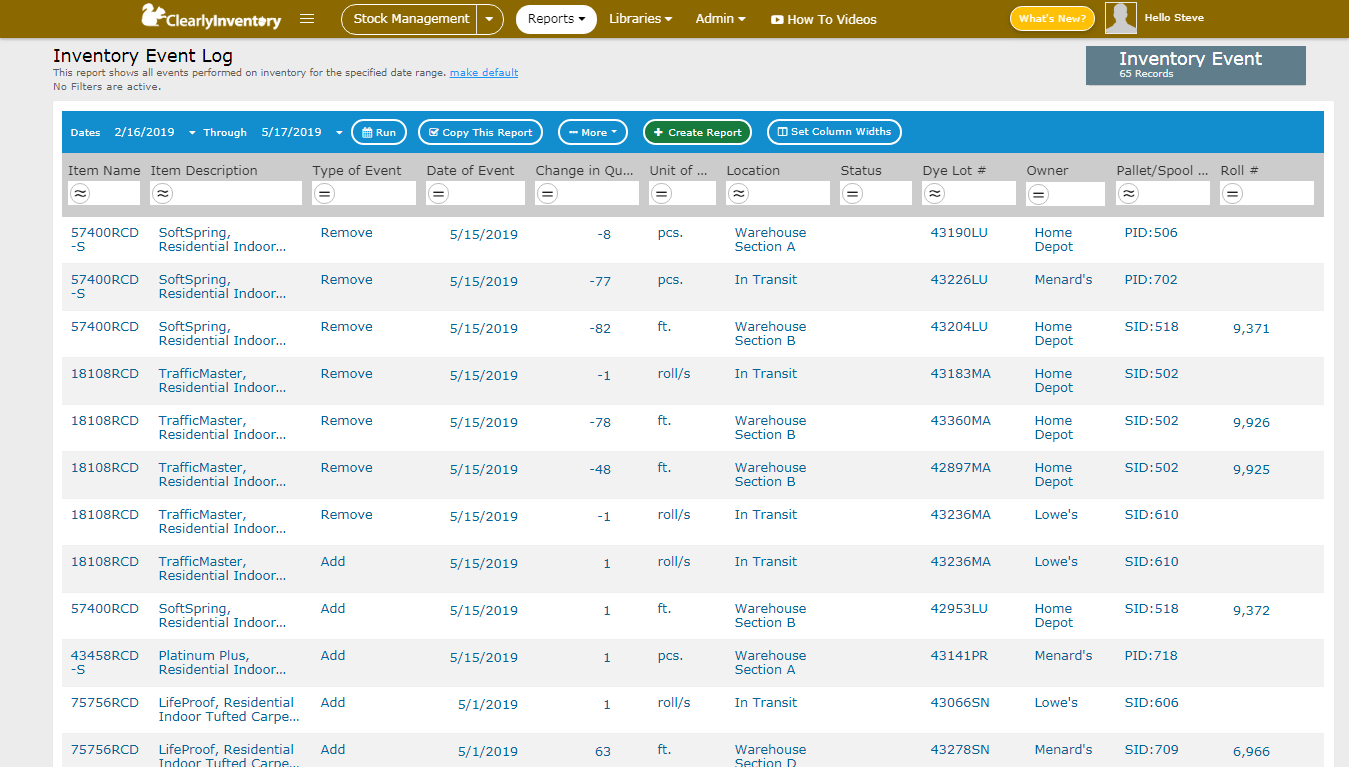
Task: Toggle filter operator for Item Name column
Action: pos(80,194)
